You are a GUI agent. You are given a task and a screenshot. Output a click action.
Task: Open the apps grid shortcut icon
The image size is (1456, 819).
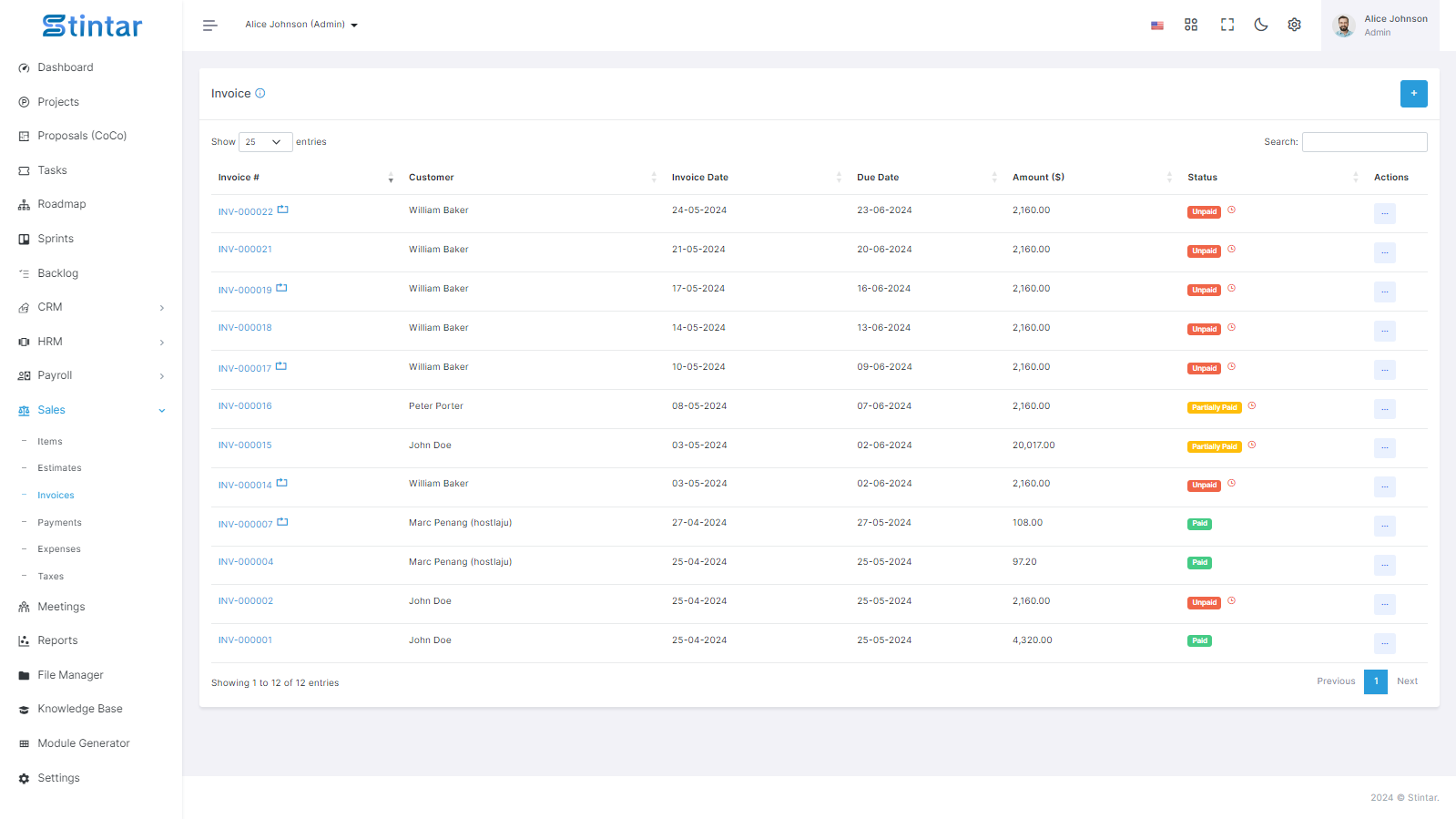point(1191,25)
